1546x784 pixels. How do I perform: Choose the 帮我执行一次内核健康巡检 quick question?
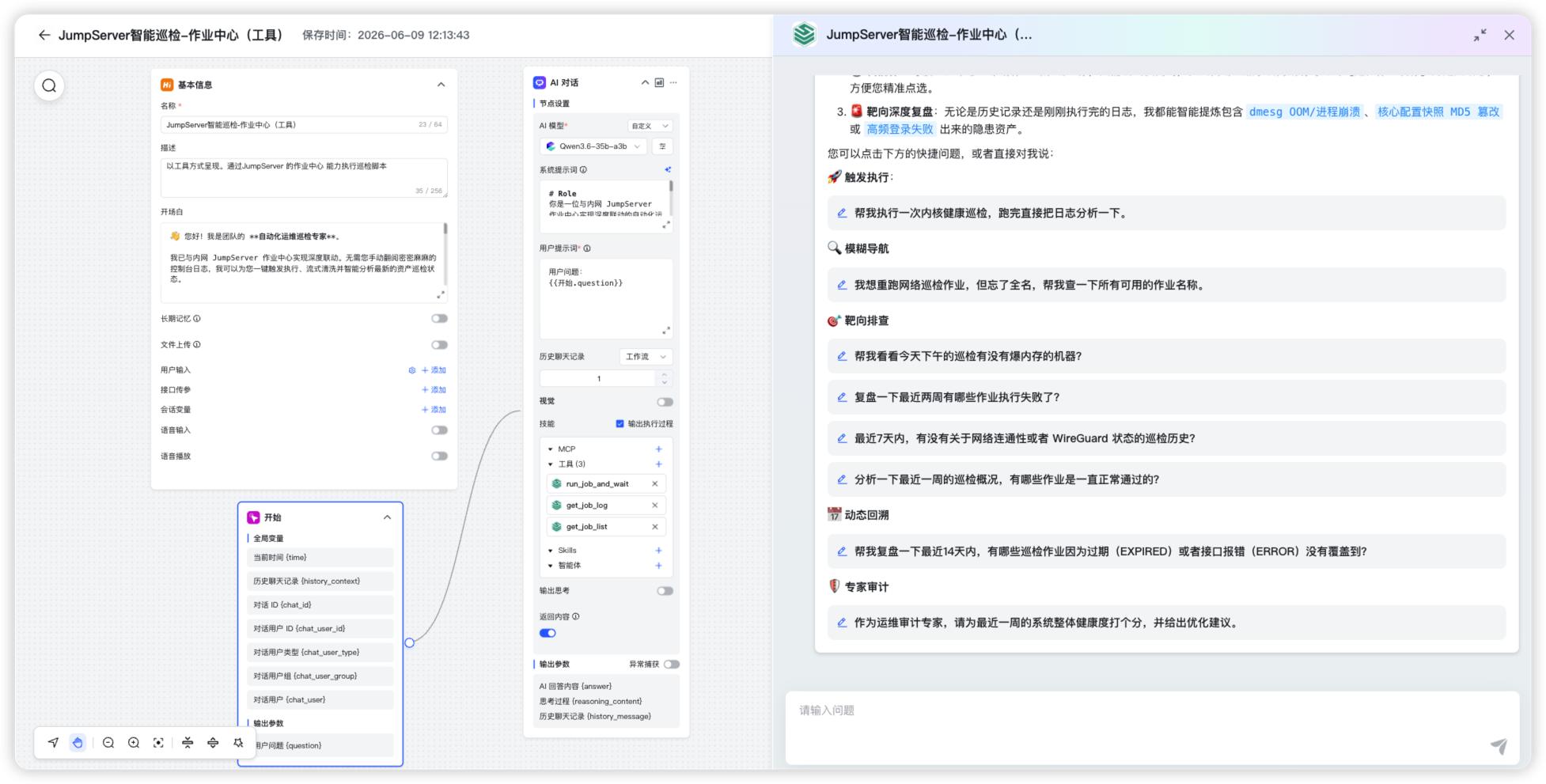coord(1166,213)
